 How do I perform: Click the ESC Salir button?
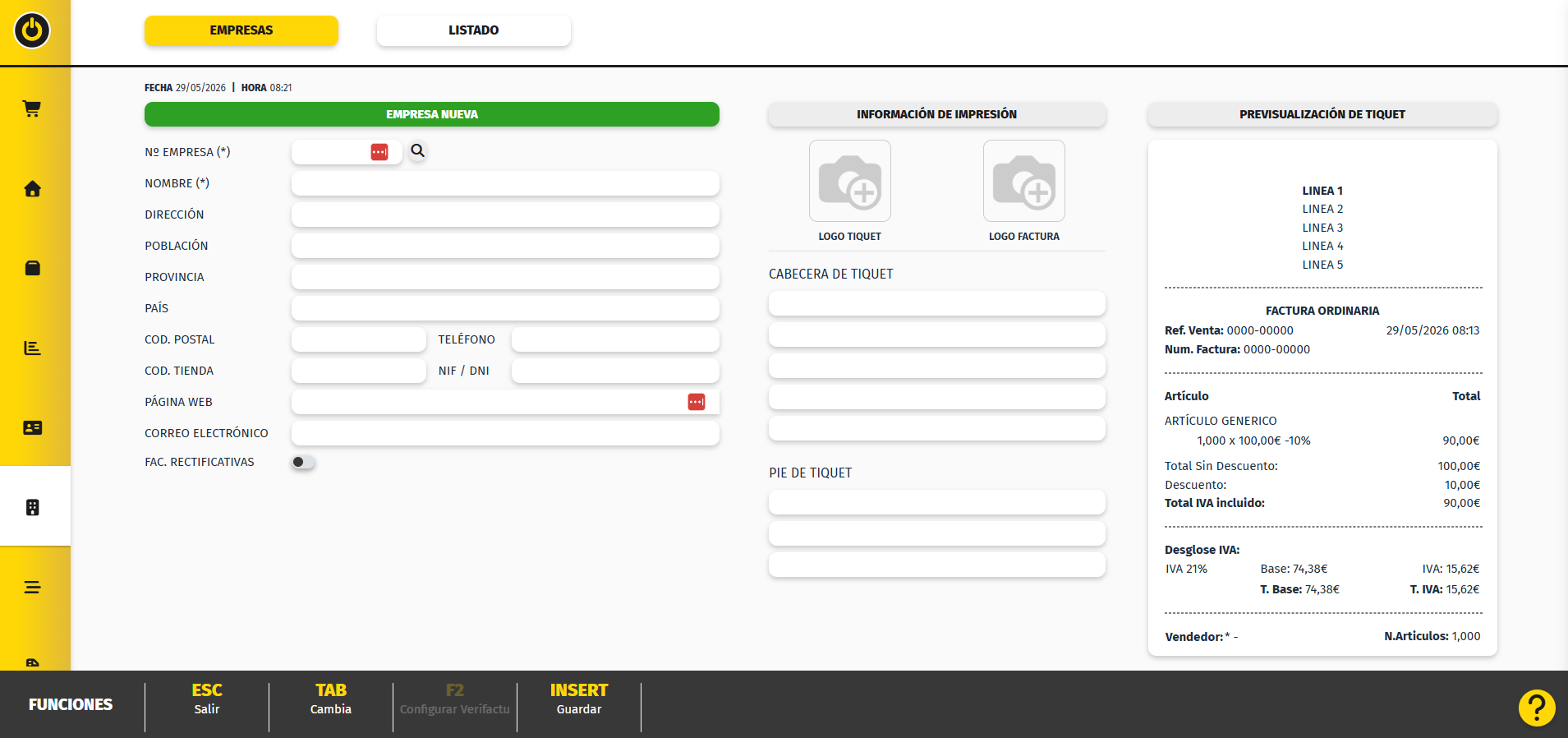[x=207, y=699]
